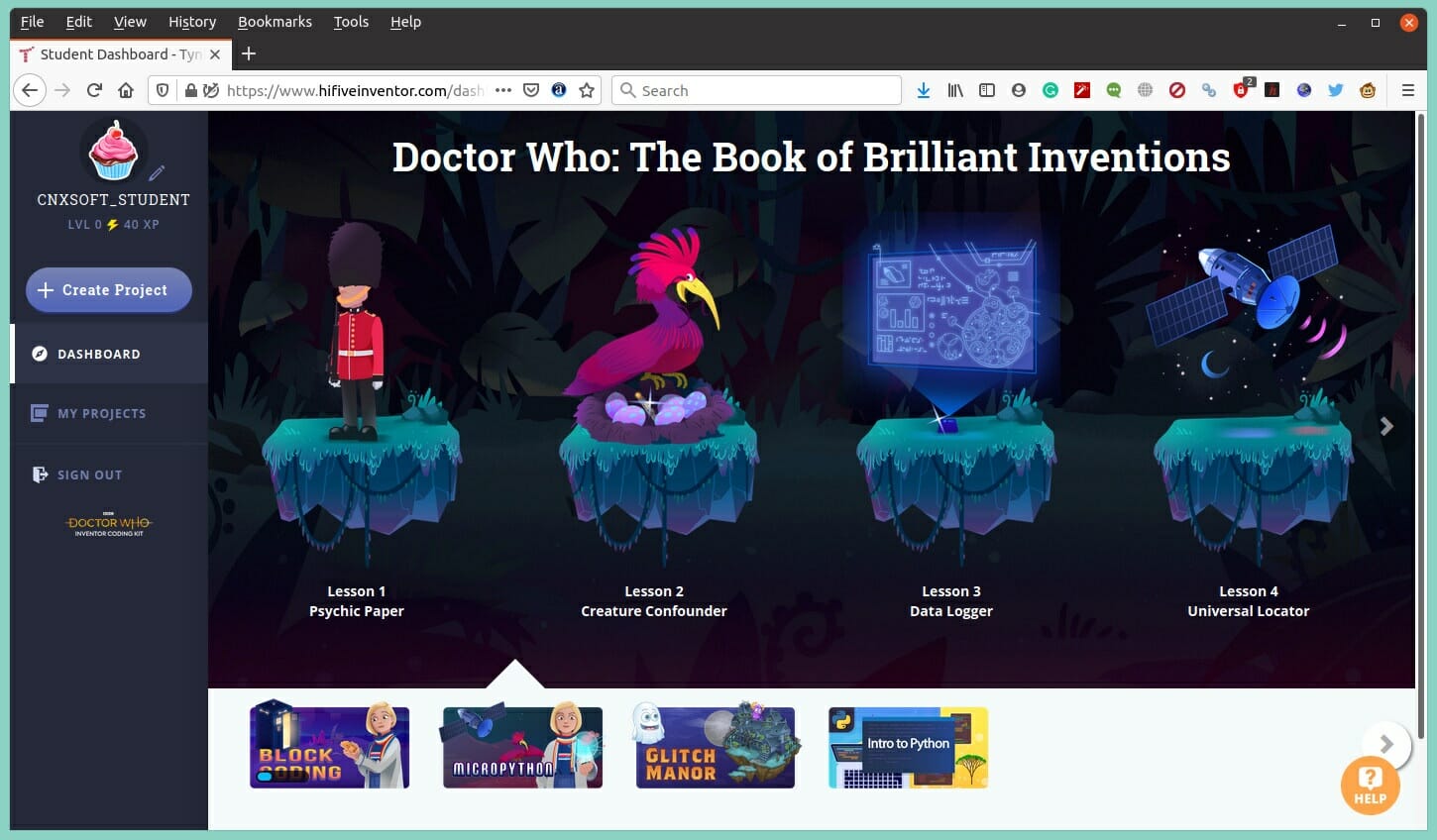
Task: Open the Library toolbar icon
Action: pyautogui.click(x=955, y=90)
